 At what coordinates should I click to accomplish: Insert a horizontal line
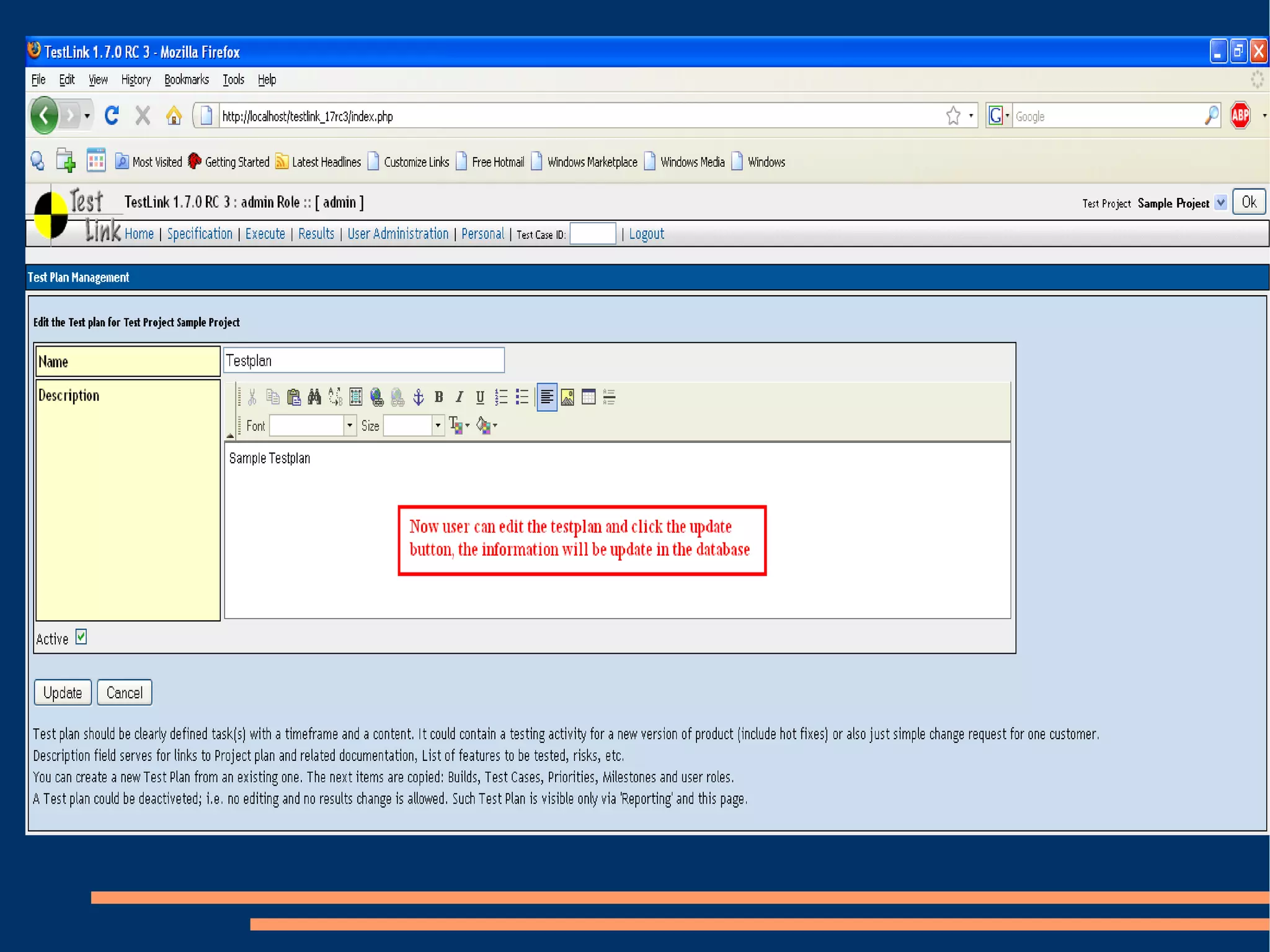(609, 397)
